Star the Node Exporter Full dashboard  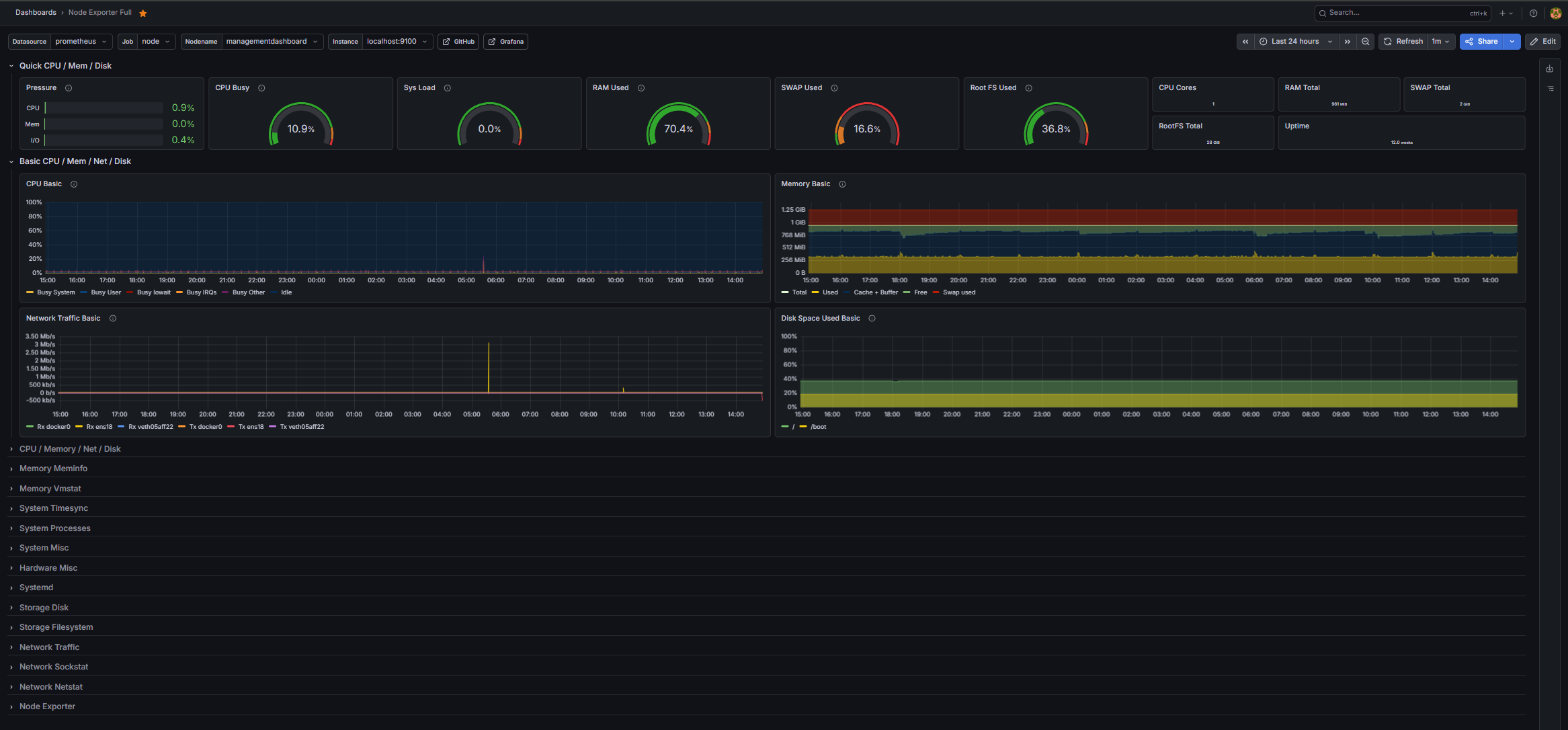coord(143,13)
